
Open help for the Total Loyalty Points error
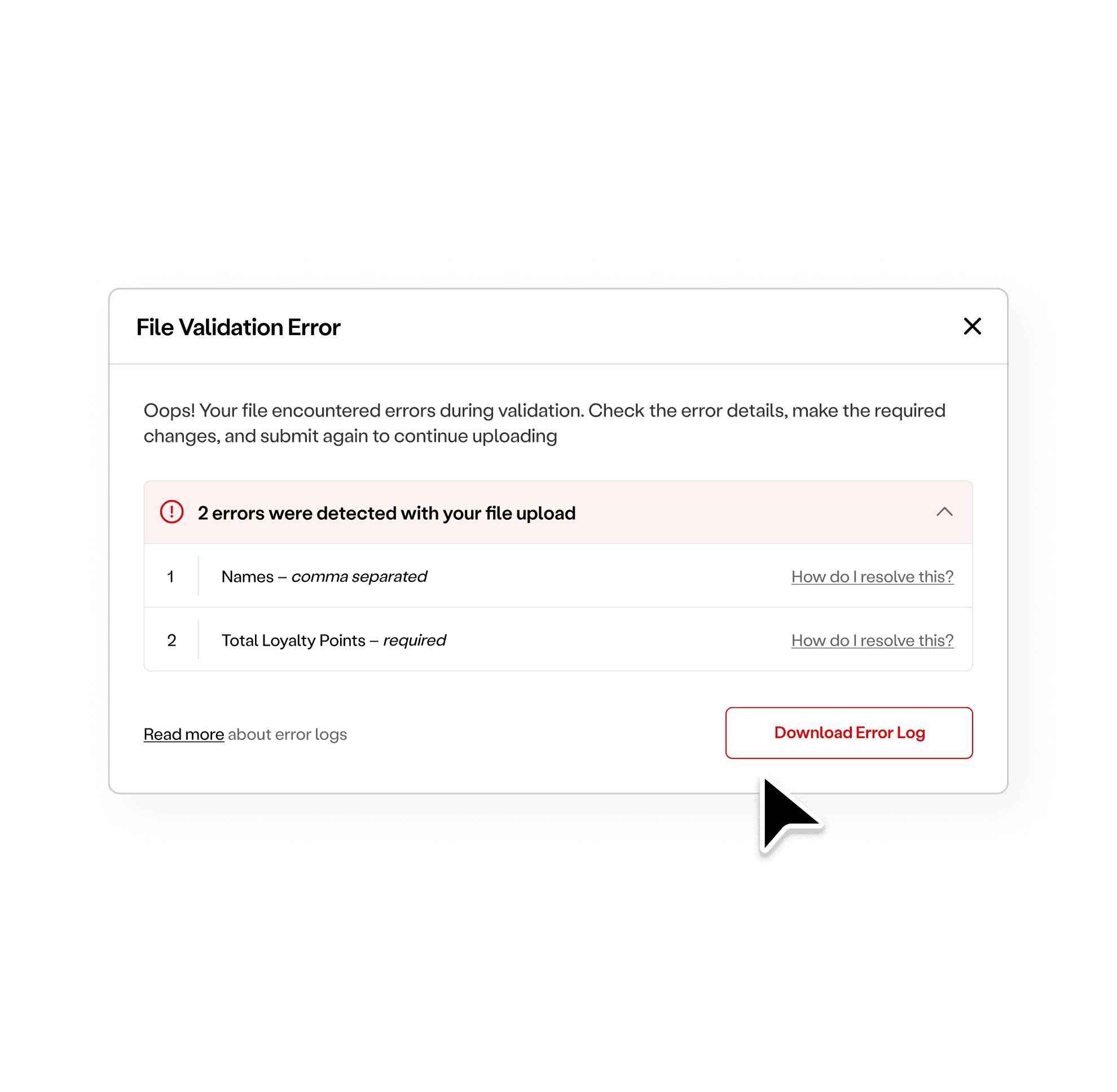tap(872, 640)
